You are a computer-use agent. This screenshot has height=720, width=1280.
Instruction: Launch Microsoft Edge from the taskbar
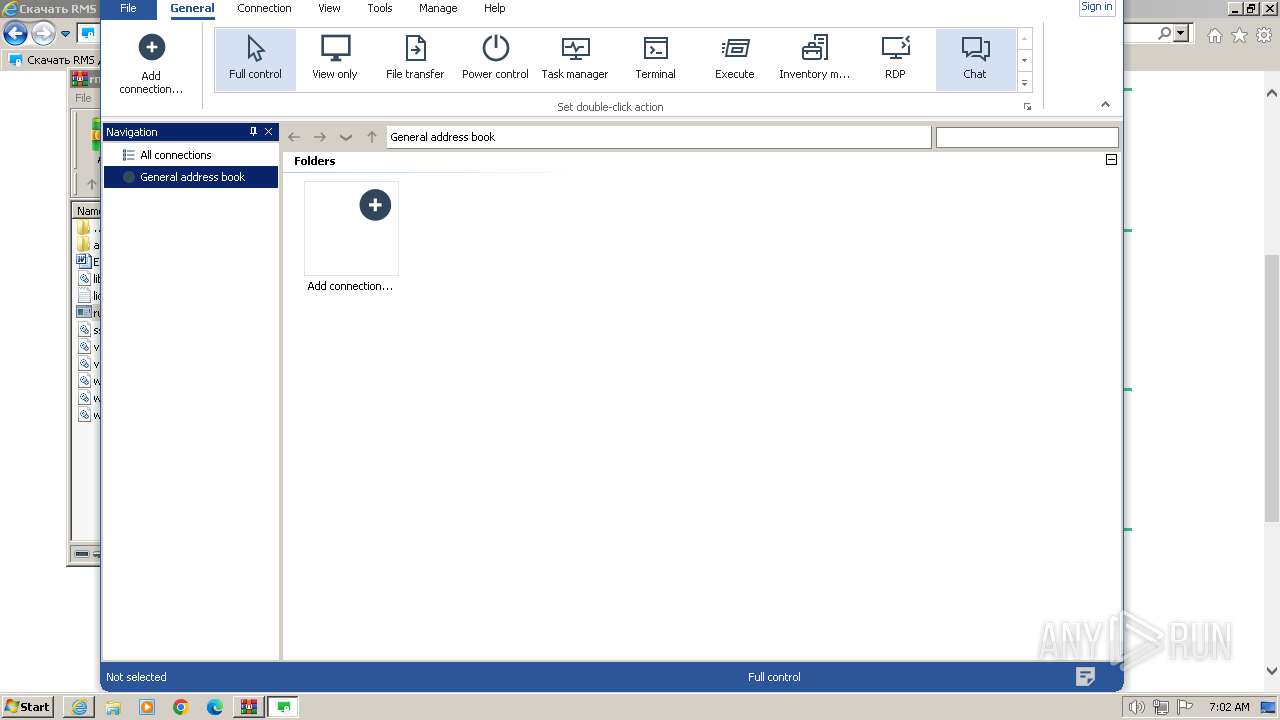click(215, 707)
